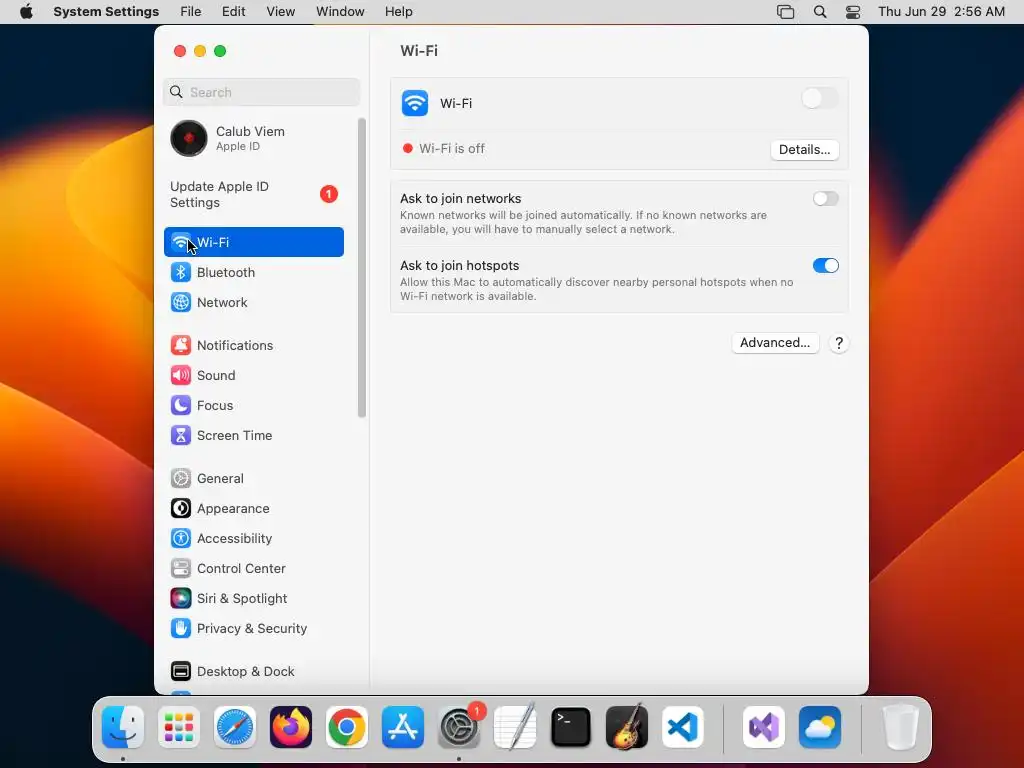Screen dimensions: 1024x768
Task: Launch Terminal from the Dock
Action: point(571,727)
